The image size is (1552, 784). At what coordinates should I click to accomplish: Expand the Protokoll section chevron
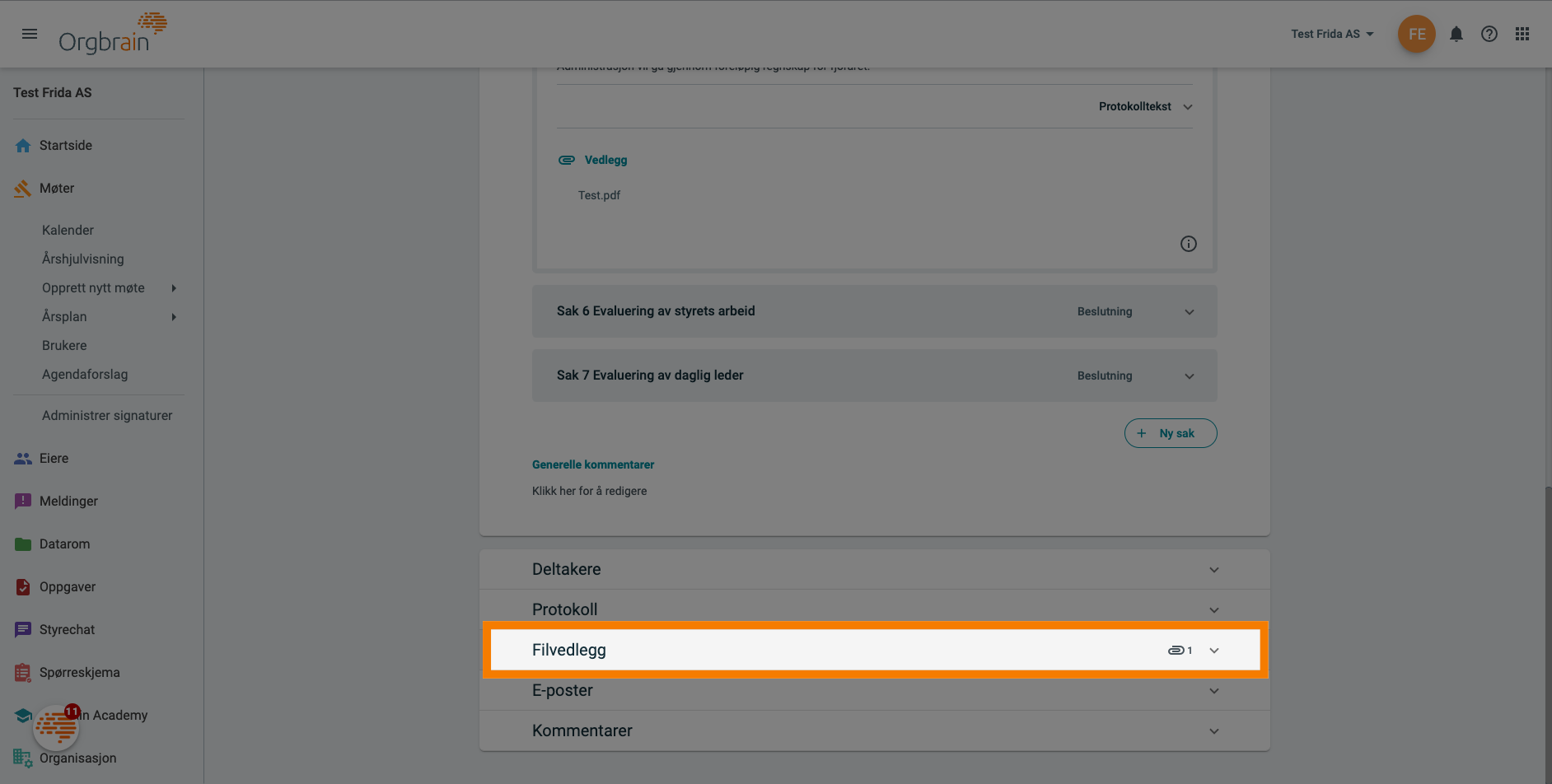(x=1214, y=610)
